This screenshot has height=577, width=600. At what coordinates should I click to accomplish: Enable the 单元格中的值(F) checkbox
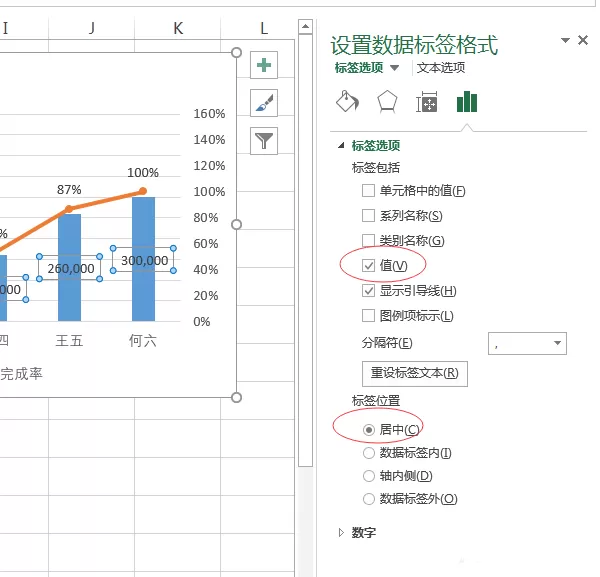point(368,191)
